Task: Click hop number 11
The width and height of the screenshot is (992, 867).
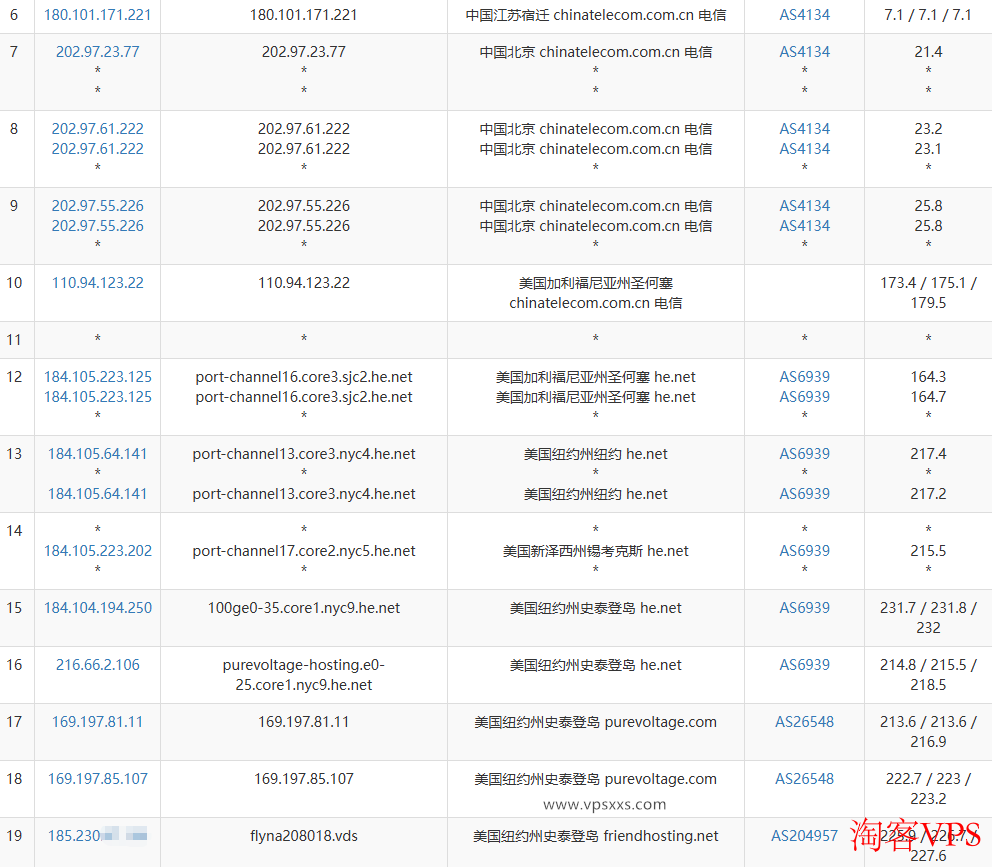Action: [x=14, y=340]
